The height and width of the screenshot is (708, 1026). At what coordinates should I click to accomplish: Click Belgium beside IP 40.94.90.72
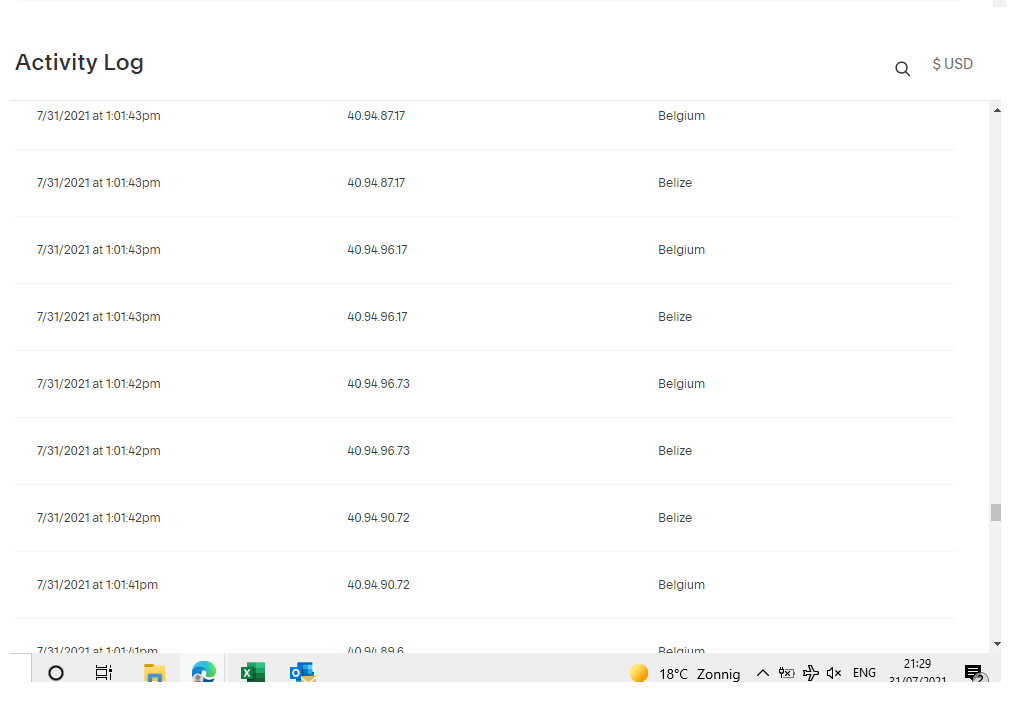tap(682, 585)
